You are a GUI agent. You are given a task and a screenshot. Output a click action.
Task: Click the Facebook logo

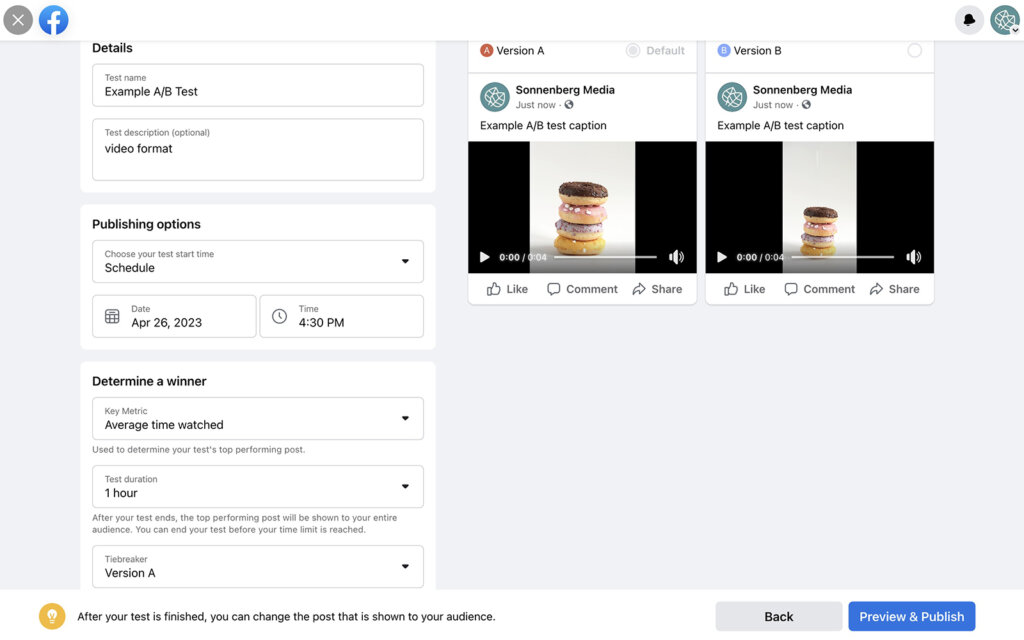[53, 19]
